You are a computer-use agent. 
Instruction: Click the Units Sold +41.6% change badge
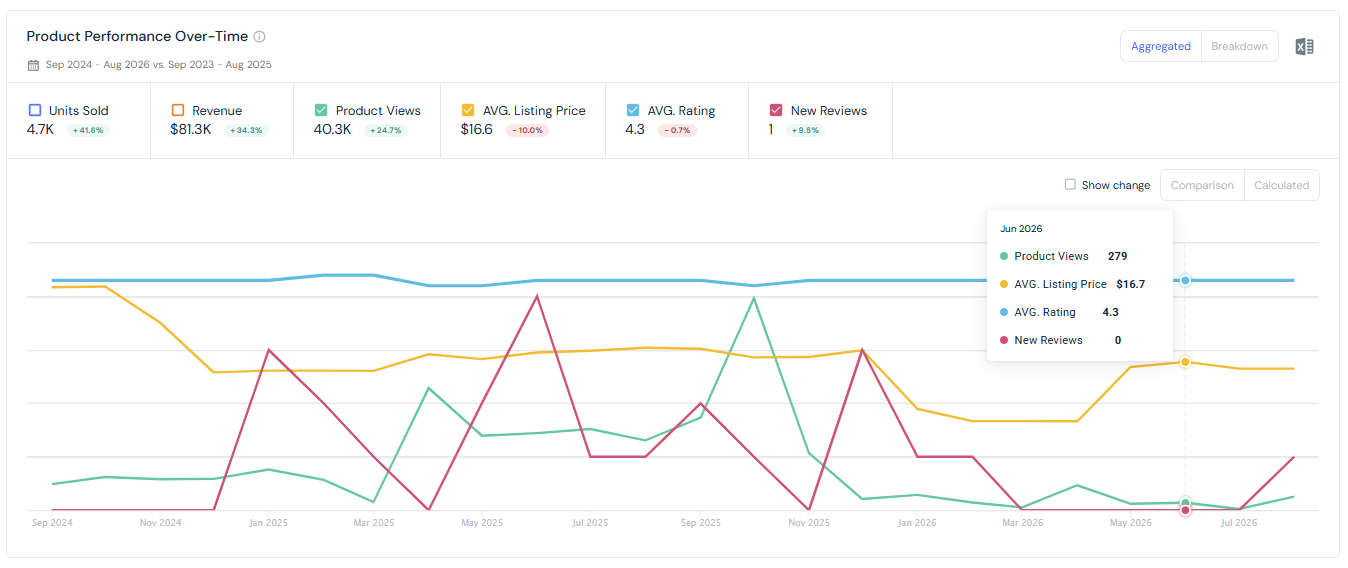pyautogui.click(x=87, y=130)
